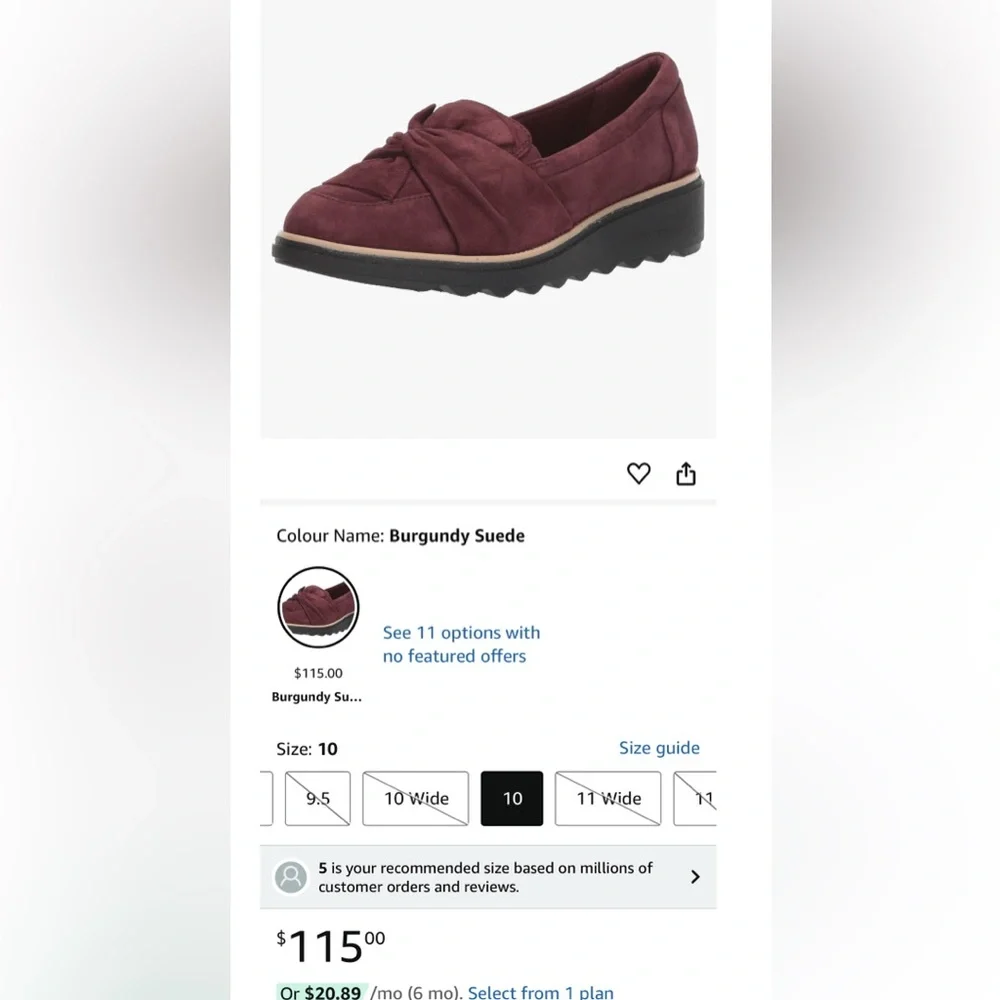Open the main product photo of the loafer
Screen dimensions: 1000x1000
coord(488,200)
